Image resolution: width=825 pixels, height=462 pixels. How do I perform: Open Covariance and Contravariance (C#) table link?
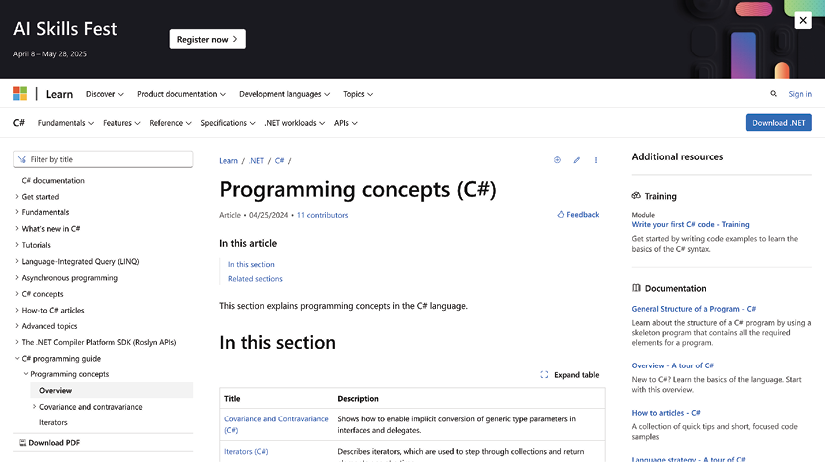[276, 424]
